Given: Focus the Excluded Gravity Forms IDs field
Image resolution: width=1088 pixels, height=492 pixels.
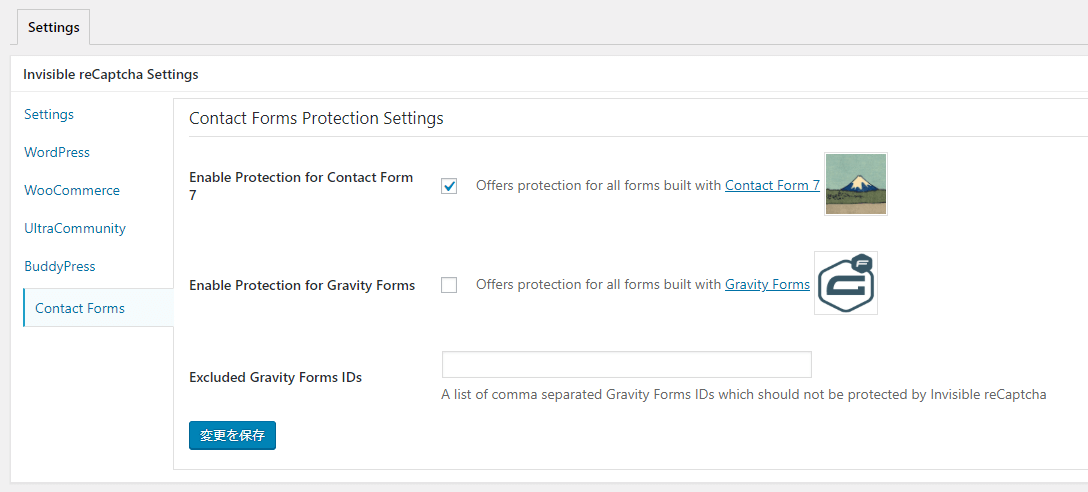Looking at the screenshot, I should 627,365.
